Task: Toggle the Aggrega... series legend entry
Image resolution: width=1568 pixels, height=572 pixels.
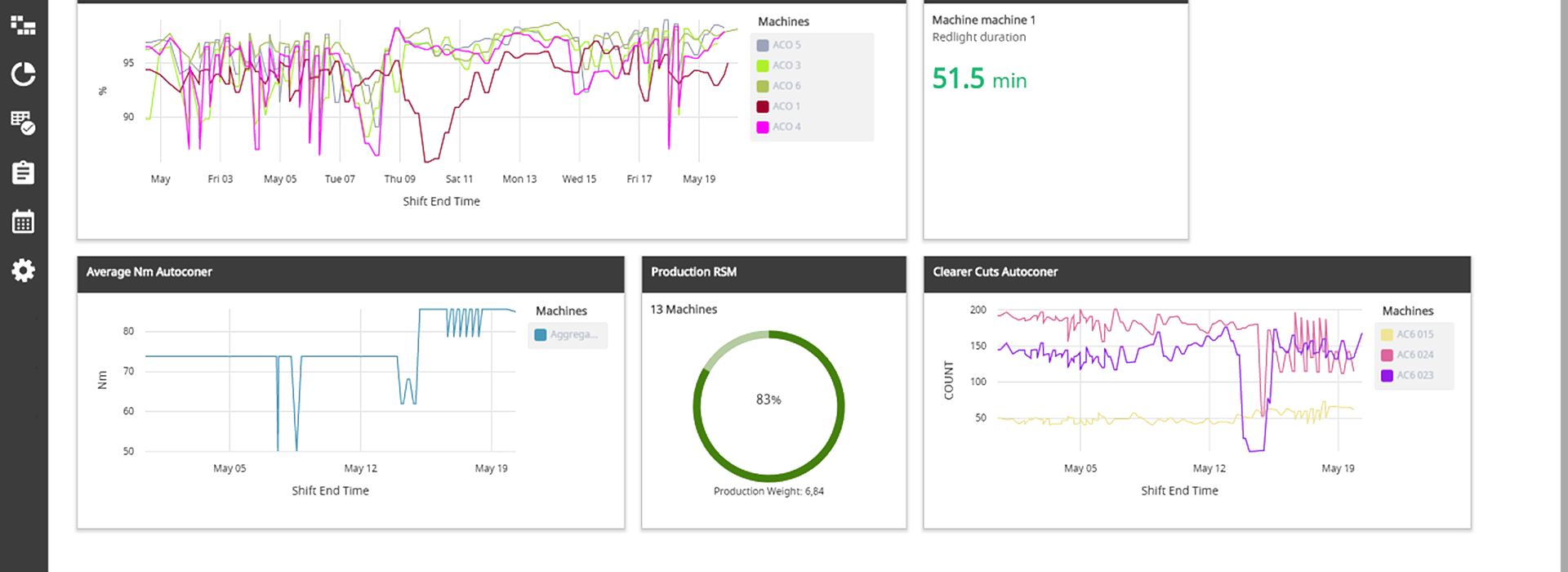Action: [567, 334]
